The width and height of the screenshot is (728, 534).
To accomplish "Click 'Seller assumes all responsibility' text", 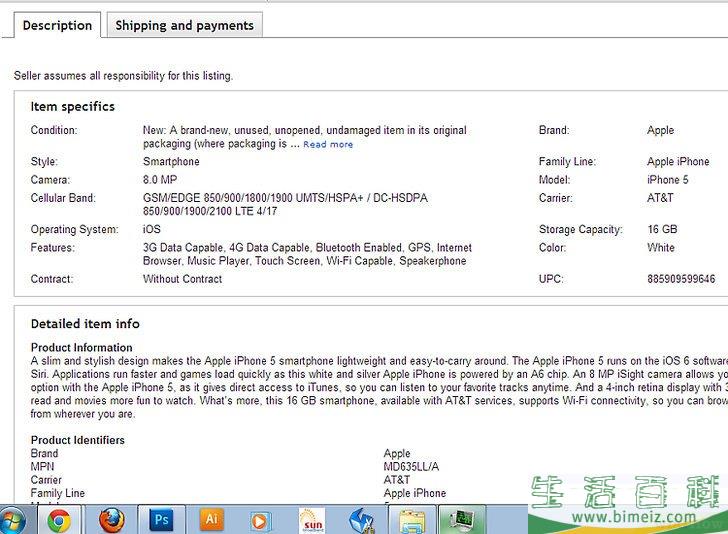I will click(123, 76).
